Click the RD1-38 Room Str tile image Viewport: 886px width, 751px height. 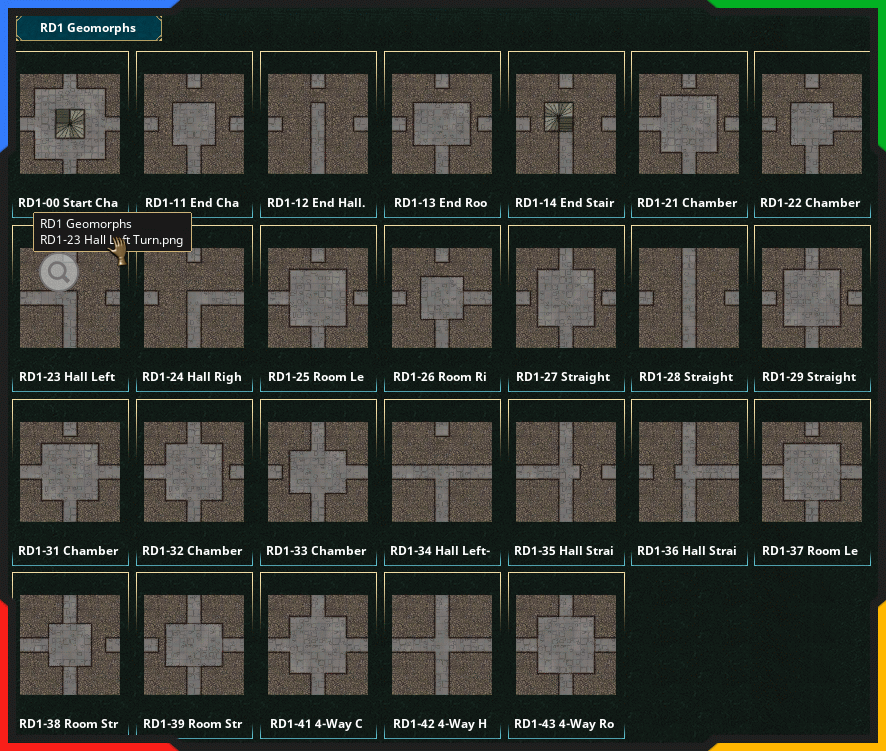[x=70, y=645]
